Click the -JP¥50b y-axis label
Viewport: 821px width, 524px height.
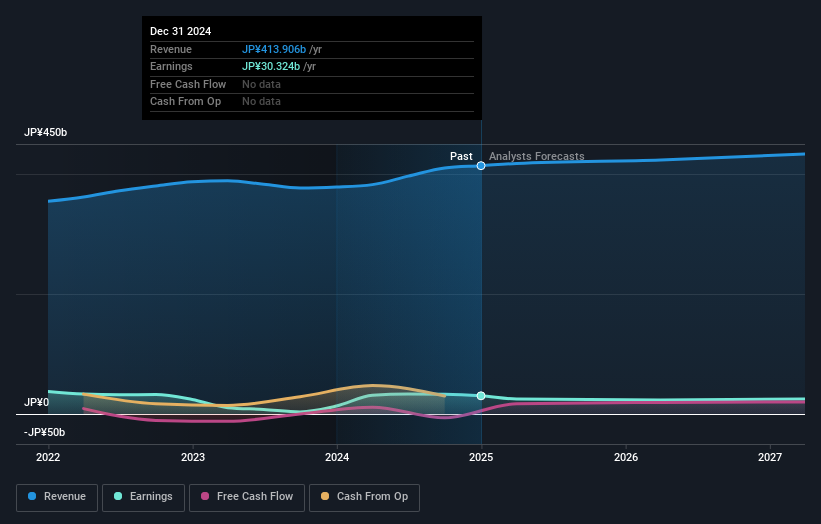pos(45,432)
